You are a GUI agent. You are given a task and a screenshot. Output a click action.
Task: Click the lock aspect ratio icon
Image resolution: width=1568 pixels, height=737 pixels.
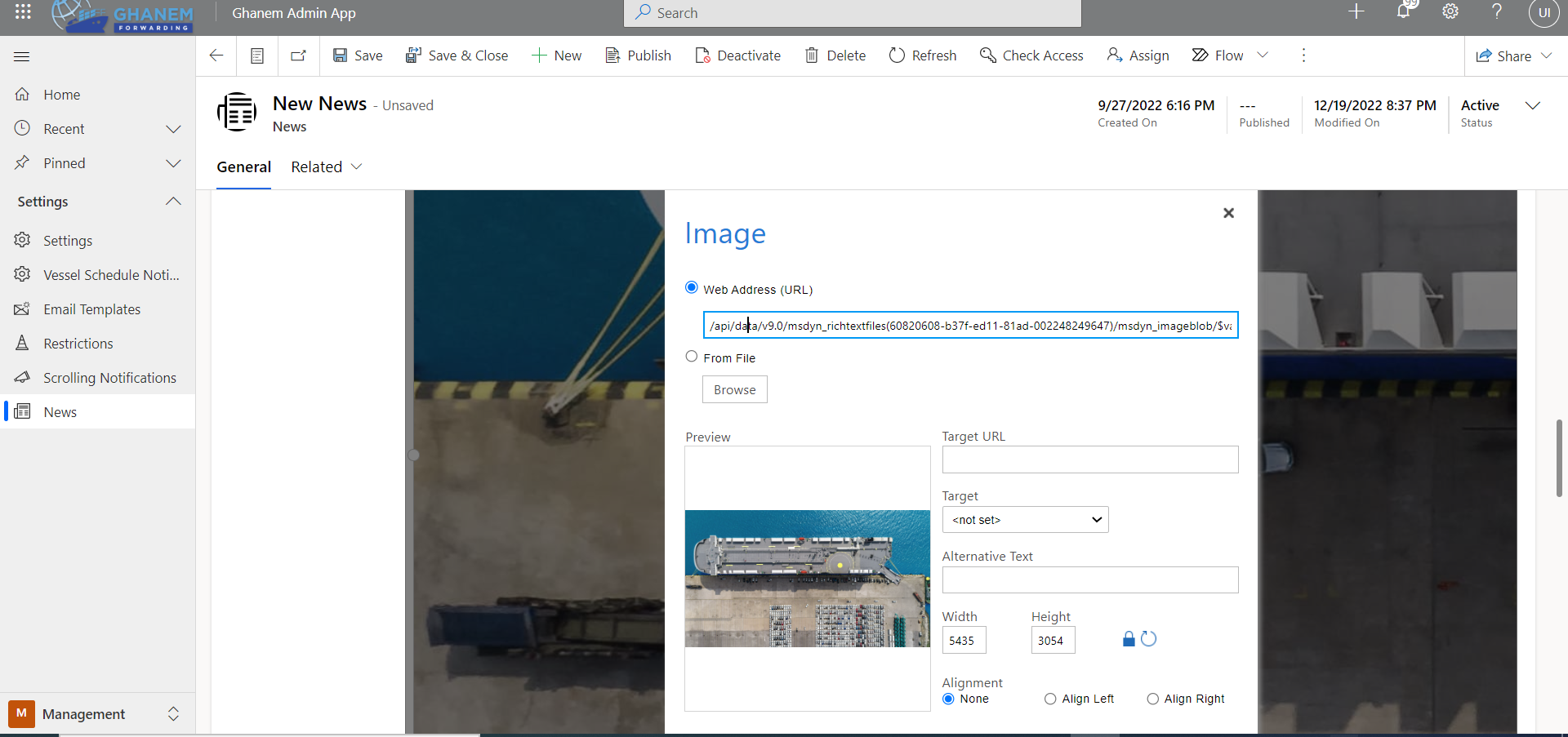pyautogui.click(x=1129, y=639)
